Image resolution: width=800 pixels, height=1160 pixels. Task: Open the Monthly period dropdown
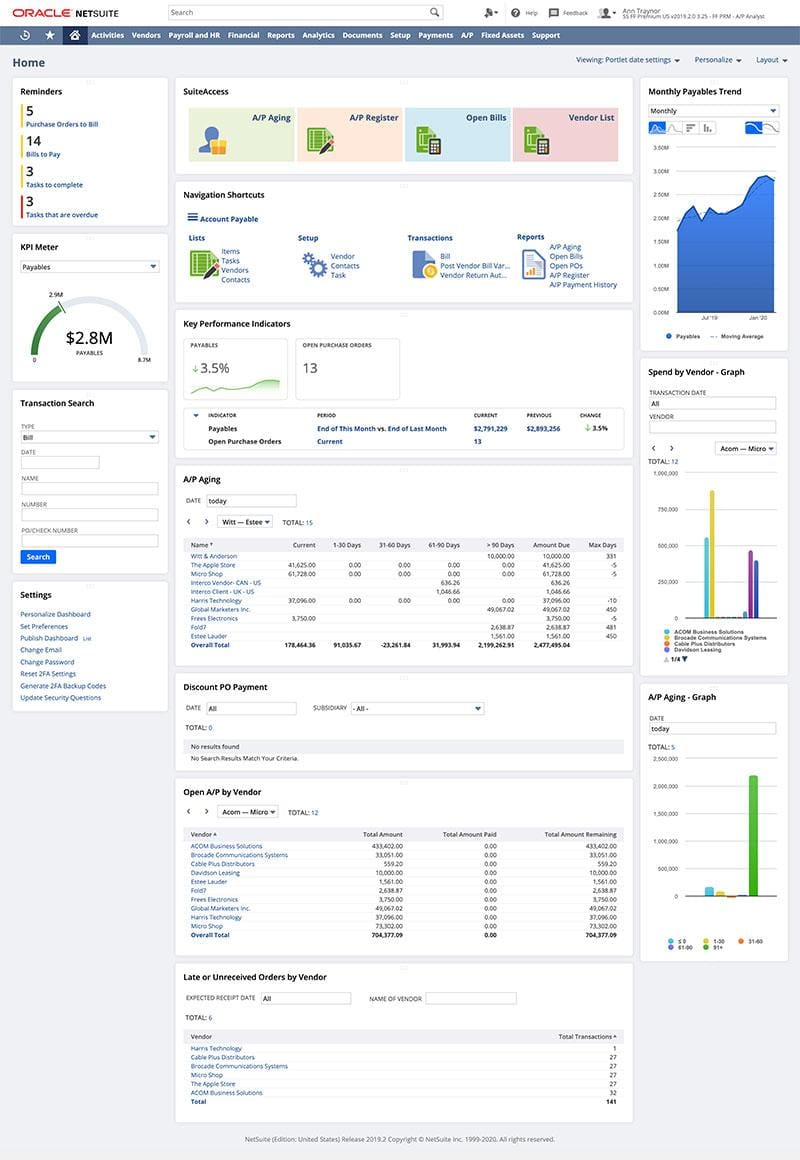point(713,111)
